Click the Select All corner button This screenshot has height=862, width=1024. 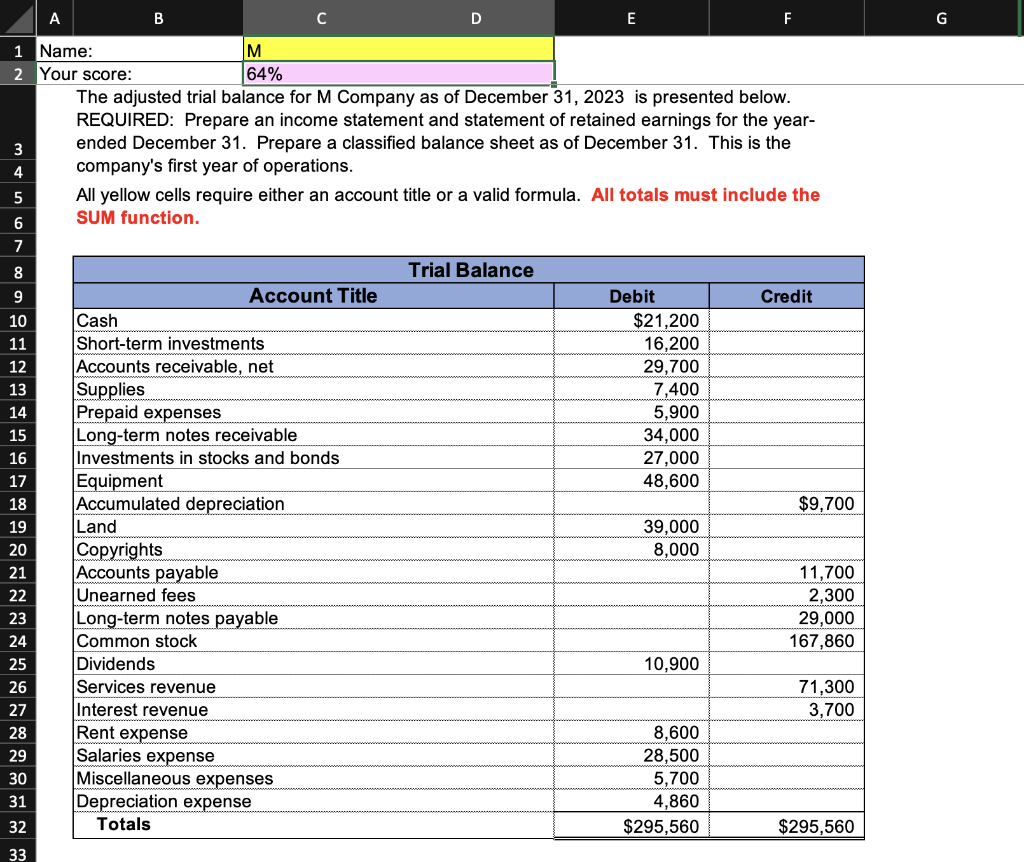pyautogui.click(x=17, y=17)
